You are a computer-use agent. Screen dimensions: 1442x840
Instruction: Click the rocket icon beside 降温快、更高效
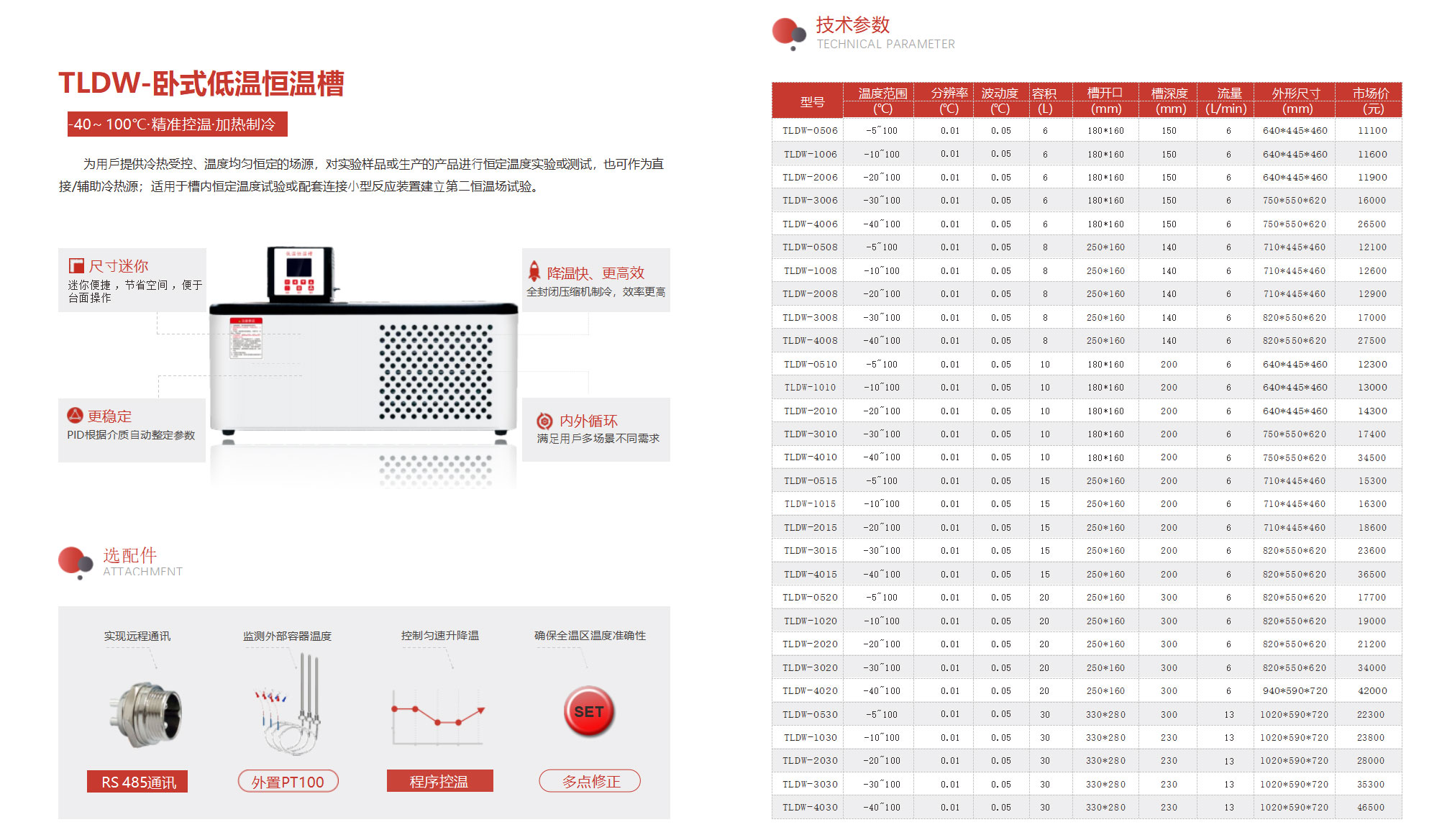point(534,271)
